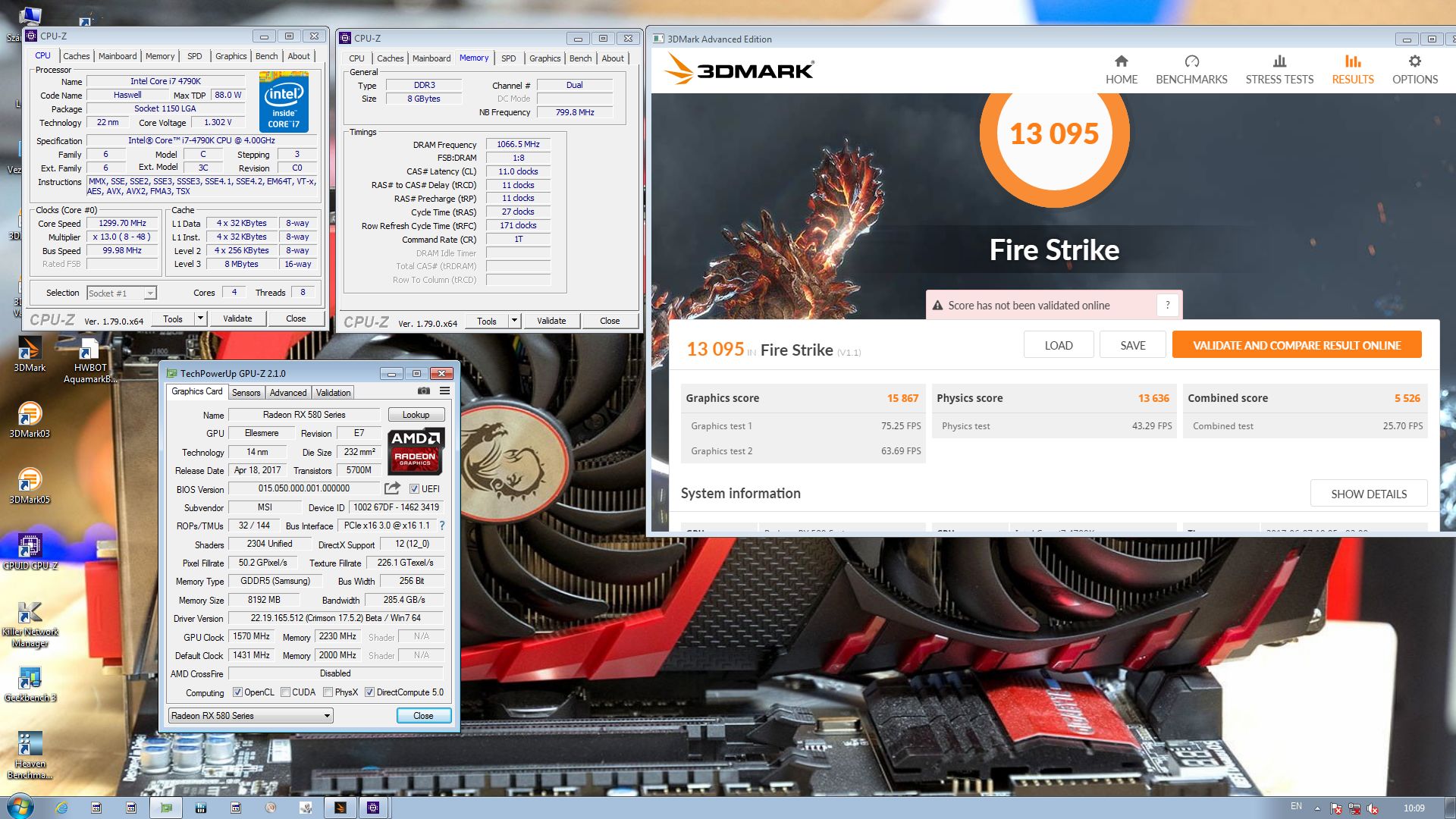Click BIOS Version field in GPU-Z

pyautogui.click(x=304, y=488)
